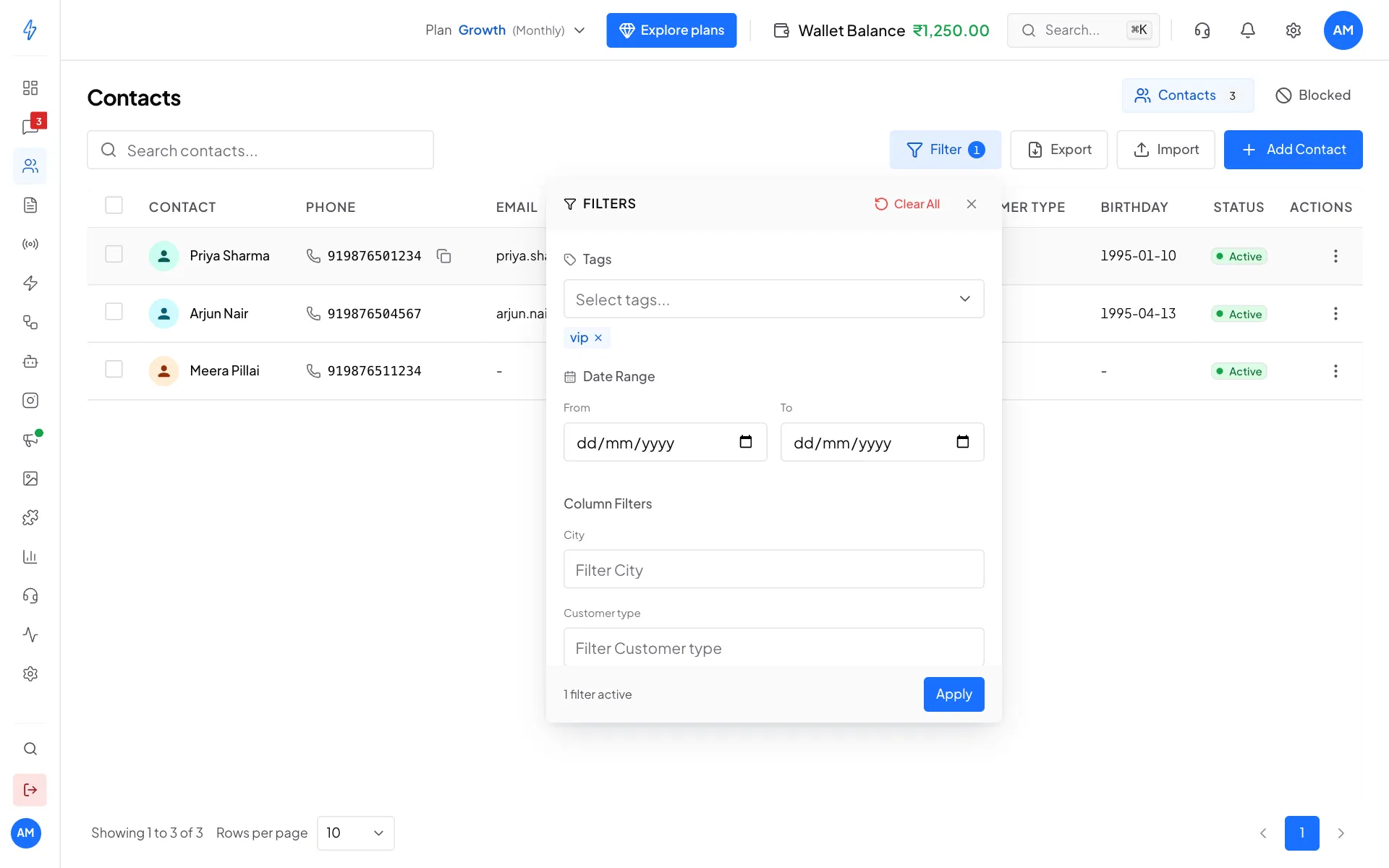Image resolution: width=1389 pixels, height=868 pixels.
Task: Click the Filter City input field
Action: (x=773, y=569)
